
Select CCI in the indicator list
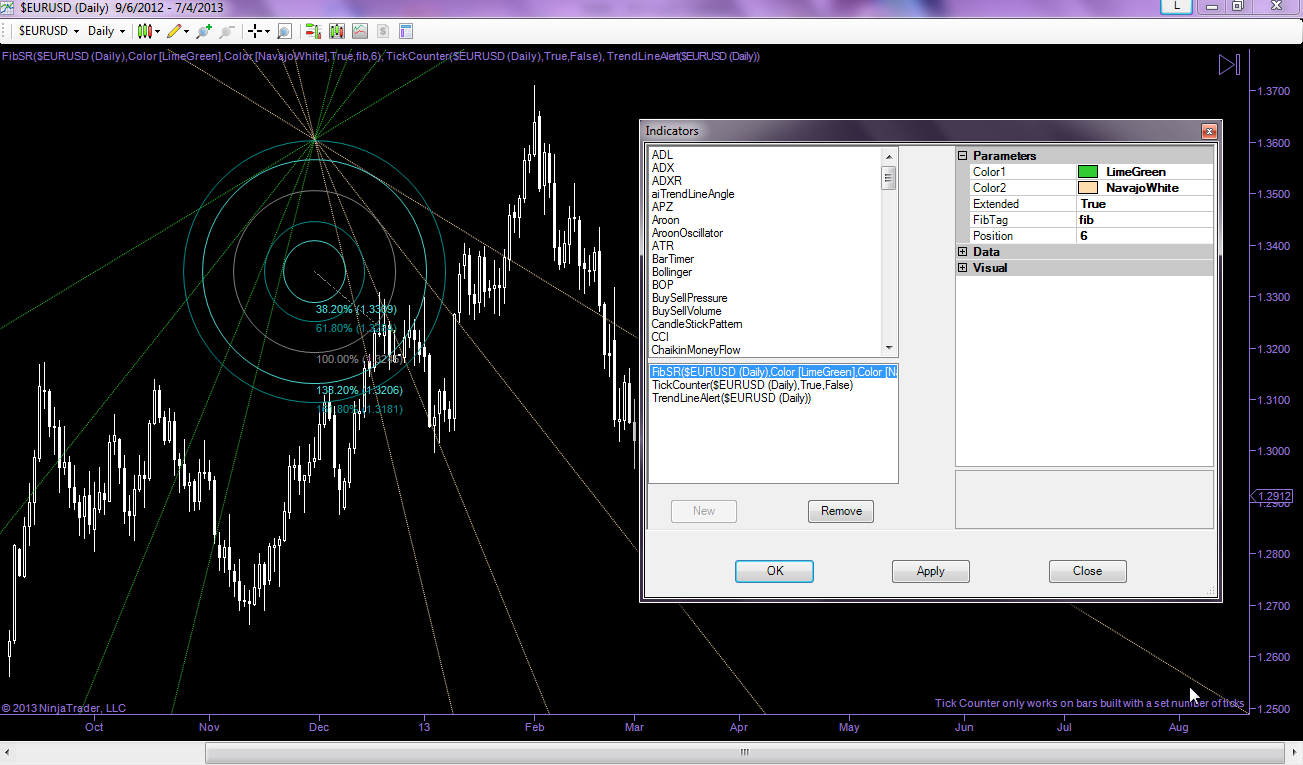[660, 337]
